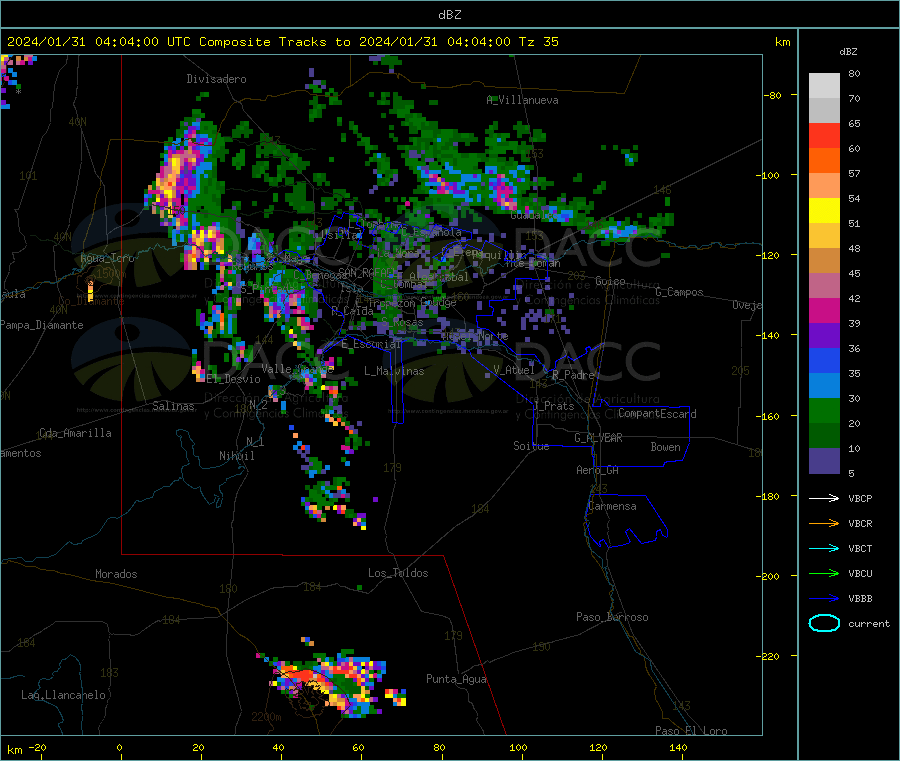
Task: Click the E_Escorial map label
Action: 371,344
